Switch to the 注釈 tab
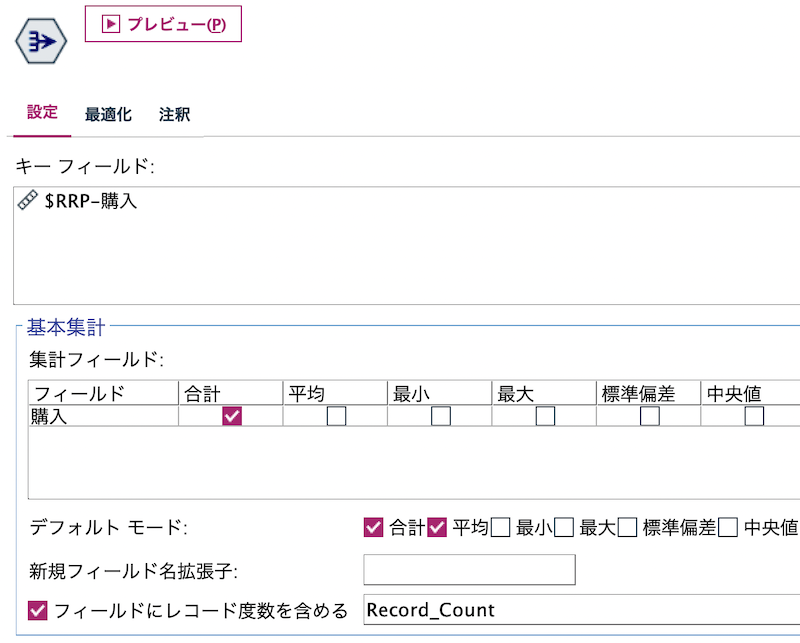The height and width of the screenshot is (643, 800). (x=174, y=113)
